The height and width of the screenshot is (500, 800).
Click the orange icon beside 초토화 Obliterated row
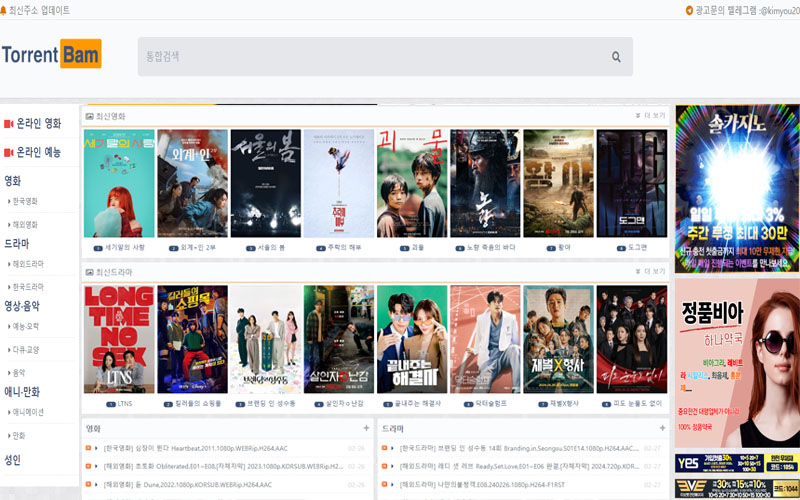[88, 466]
